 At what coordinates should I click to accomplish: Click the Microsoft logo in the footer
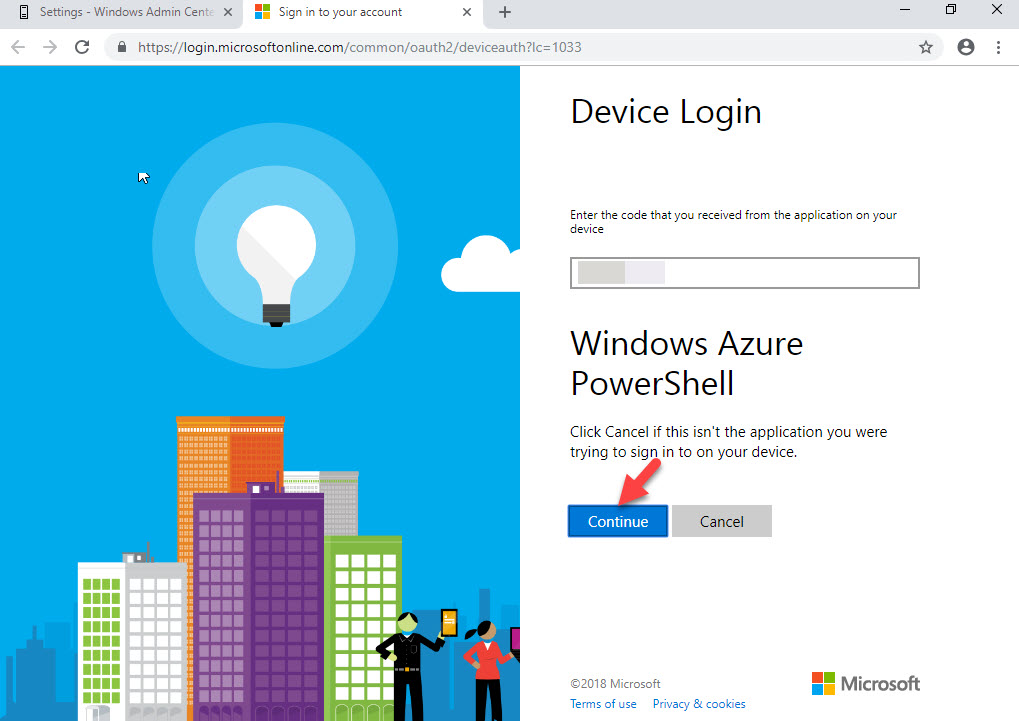tap(866, 683)
